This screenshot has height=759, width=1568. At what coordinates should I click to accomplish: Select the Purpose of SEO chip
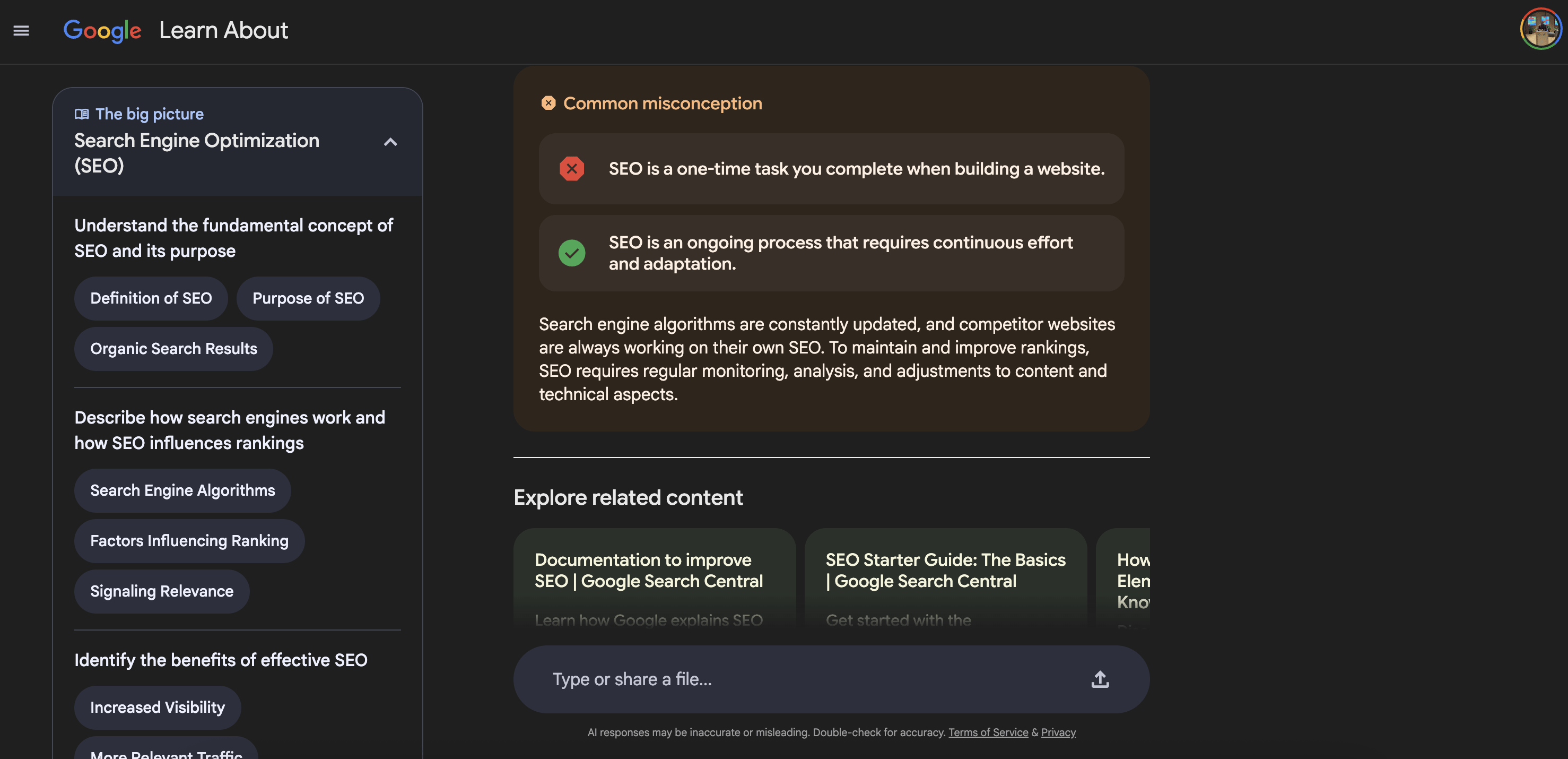308,298
